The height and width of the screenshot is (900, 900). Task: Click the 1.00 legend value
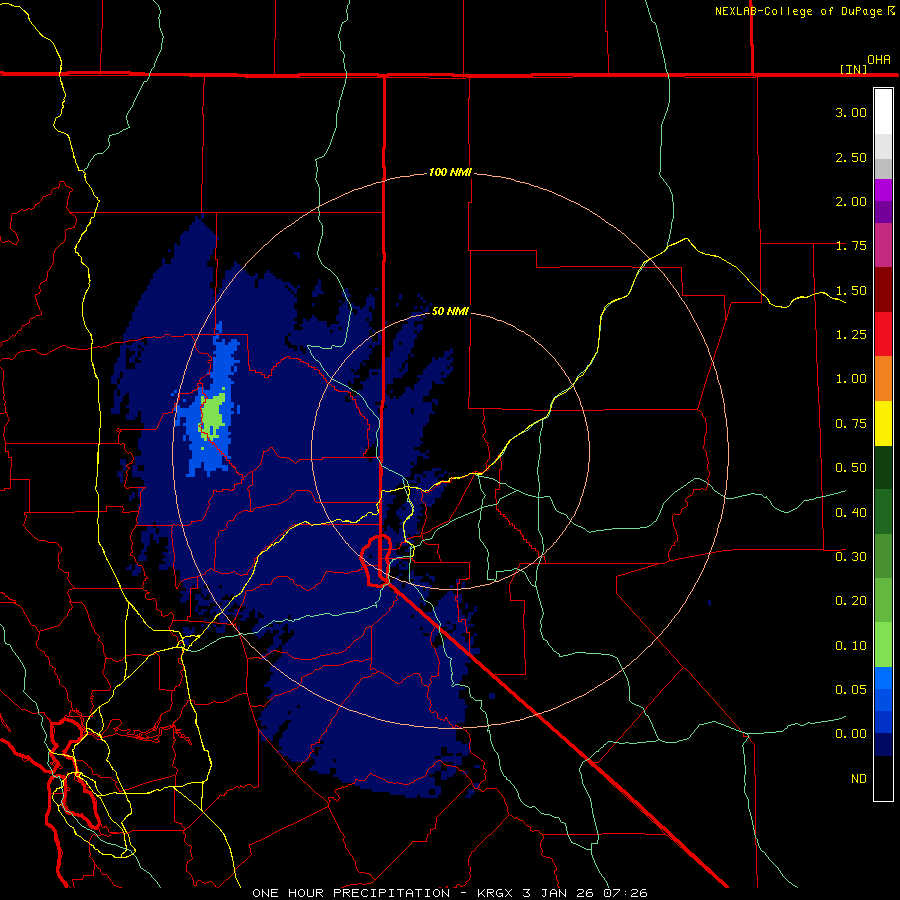(x=851, y=379)
